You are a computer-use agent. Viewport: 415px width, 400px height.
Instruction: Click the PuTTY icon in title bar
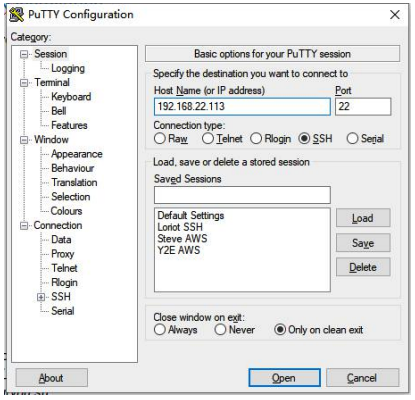(17, 14)
